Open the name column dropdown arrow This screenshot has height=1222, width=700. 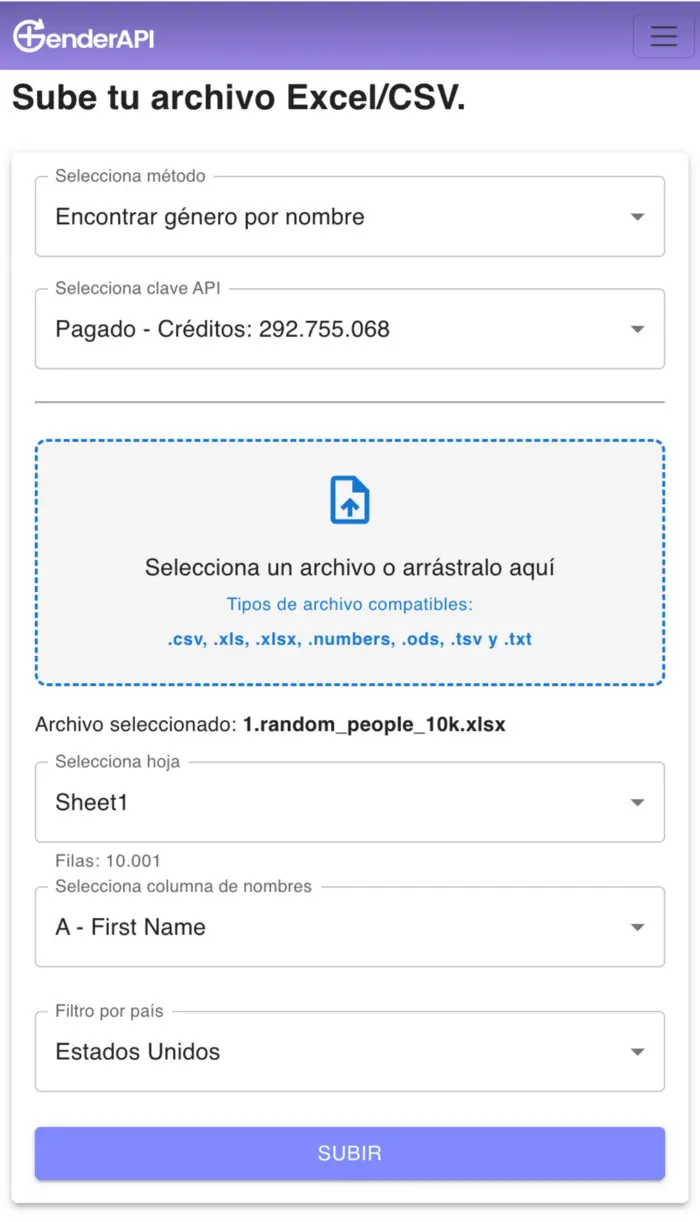click(x=637, y=927)
